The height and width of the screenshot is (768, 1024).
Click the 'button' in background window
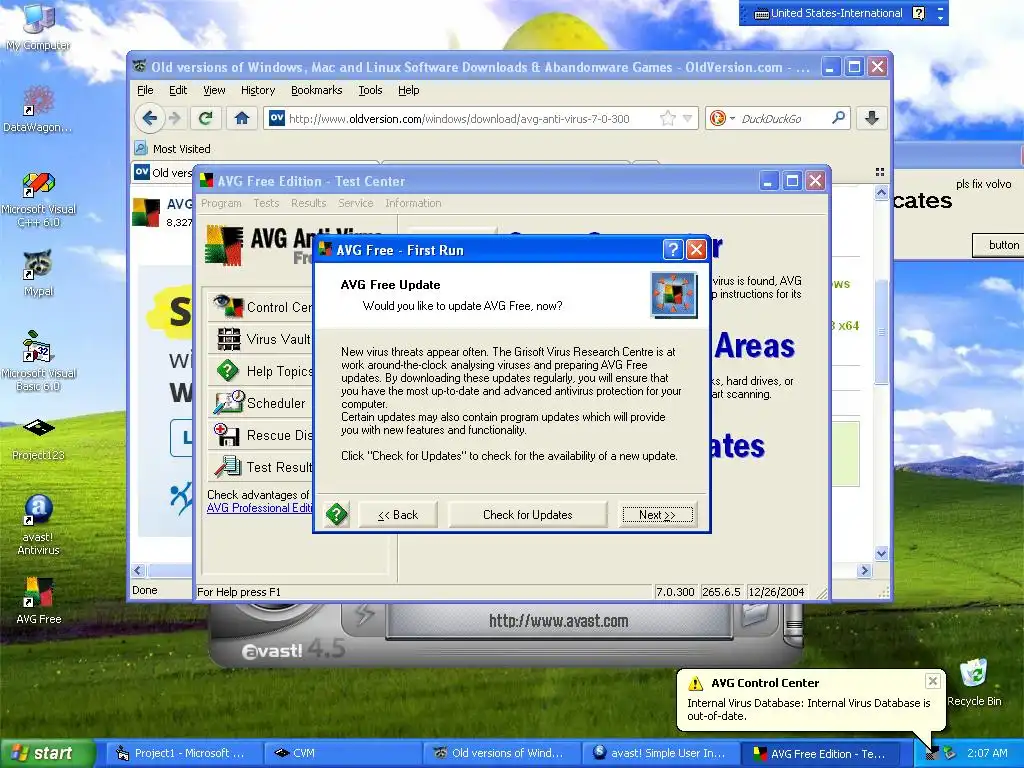tap(998, 245)
